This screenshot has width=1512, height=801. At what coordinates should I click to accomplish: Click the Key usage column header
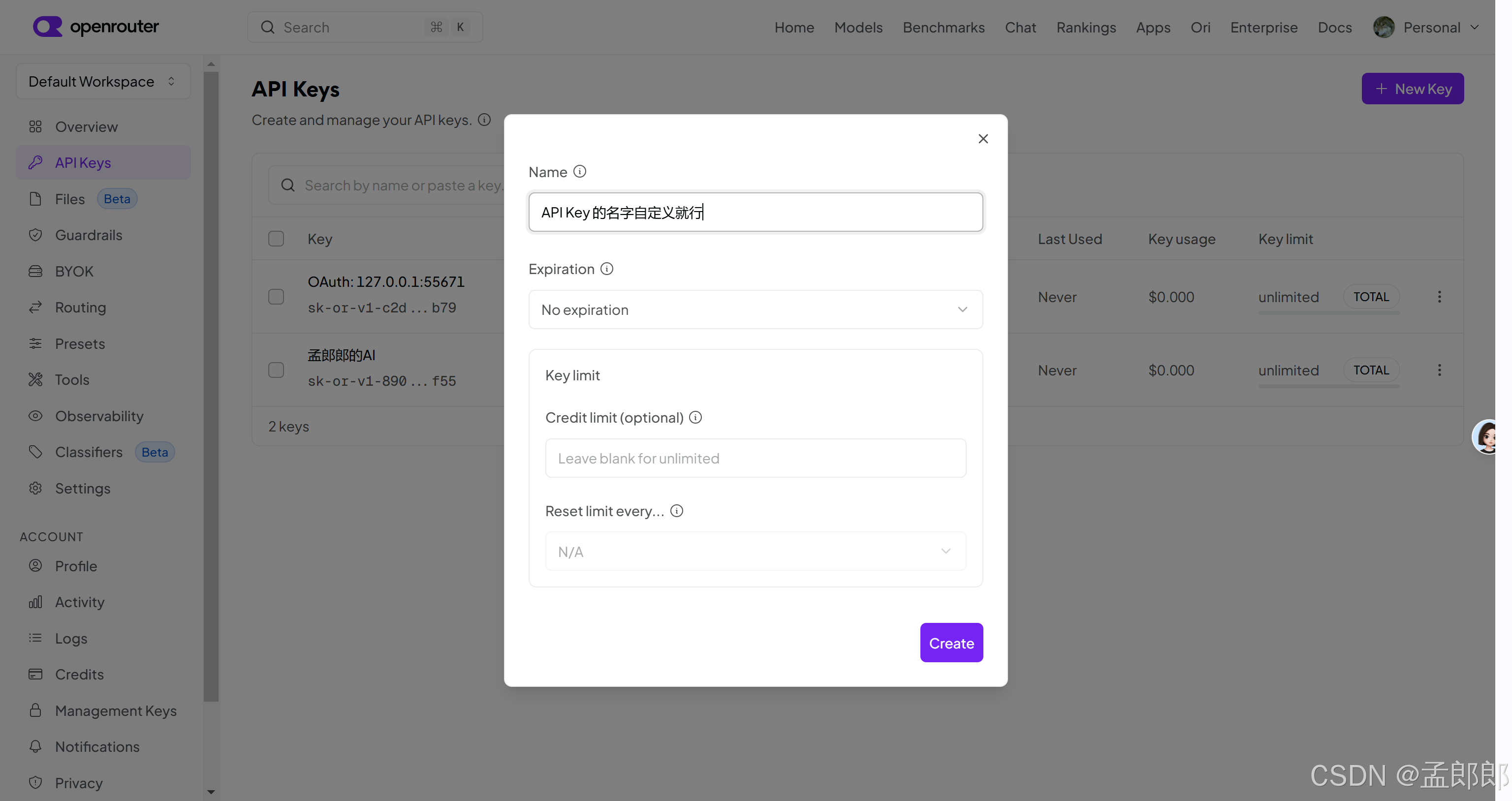[1182, 239]
